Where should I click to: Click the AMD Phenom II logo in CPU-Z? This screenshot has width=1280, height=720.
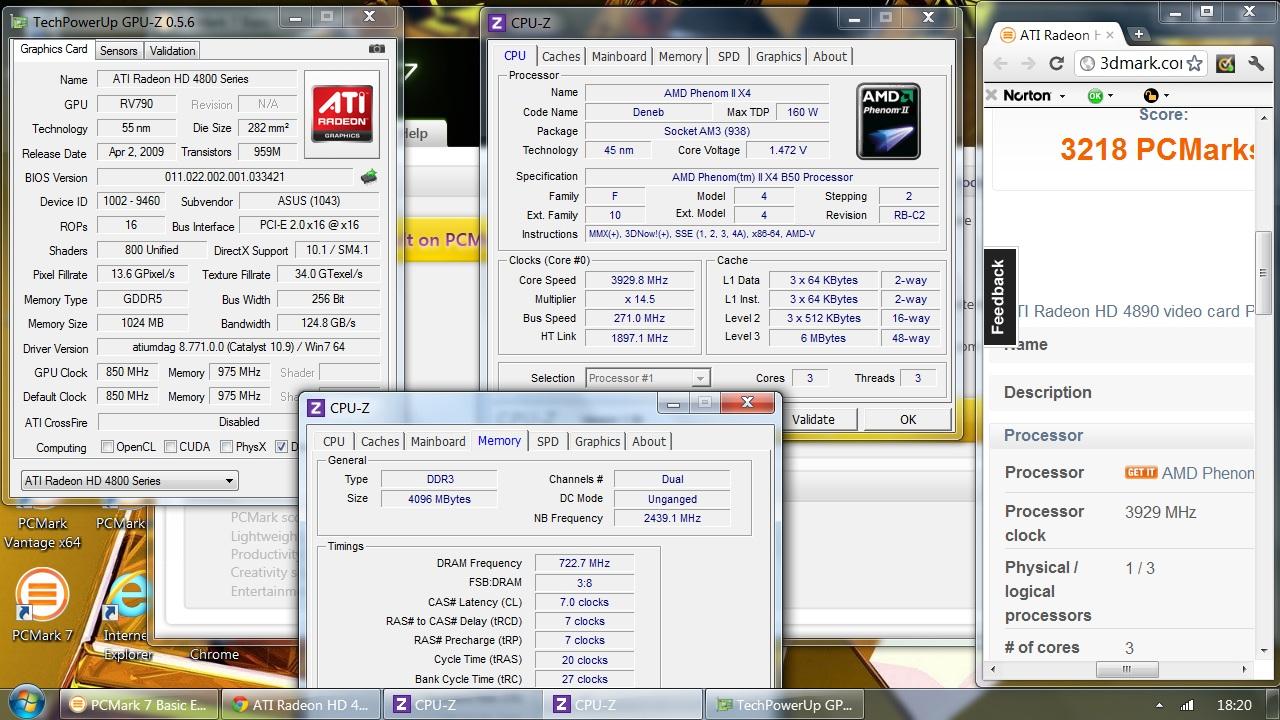[x=888, y=120]
